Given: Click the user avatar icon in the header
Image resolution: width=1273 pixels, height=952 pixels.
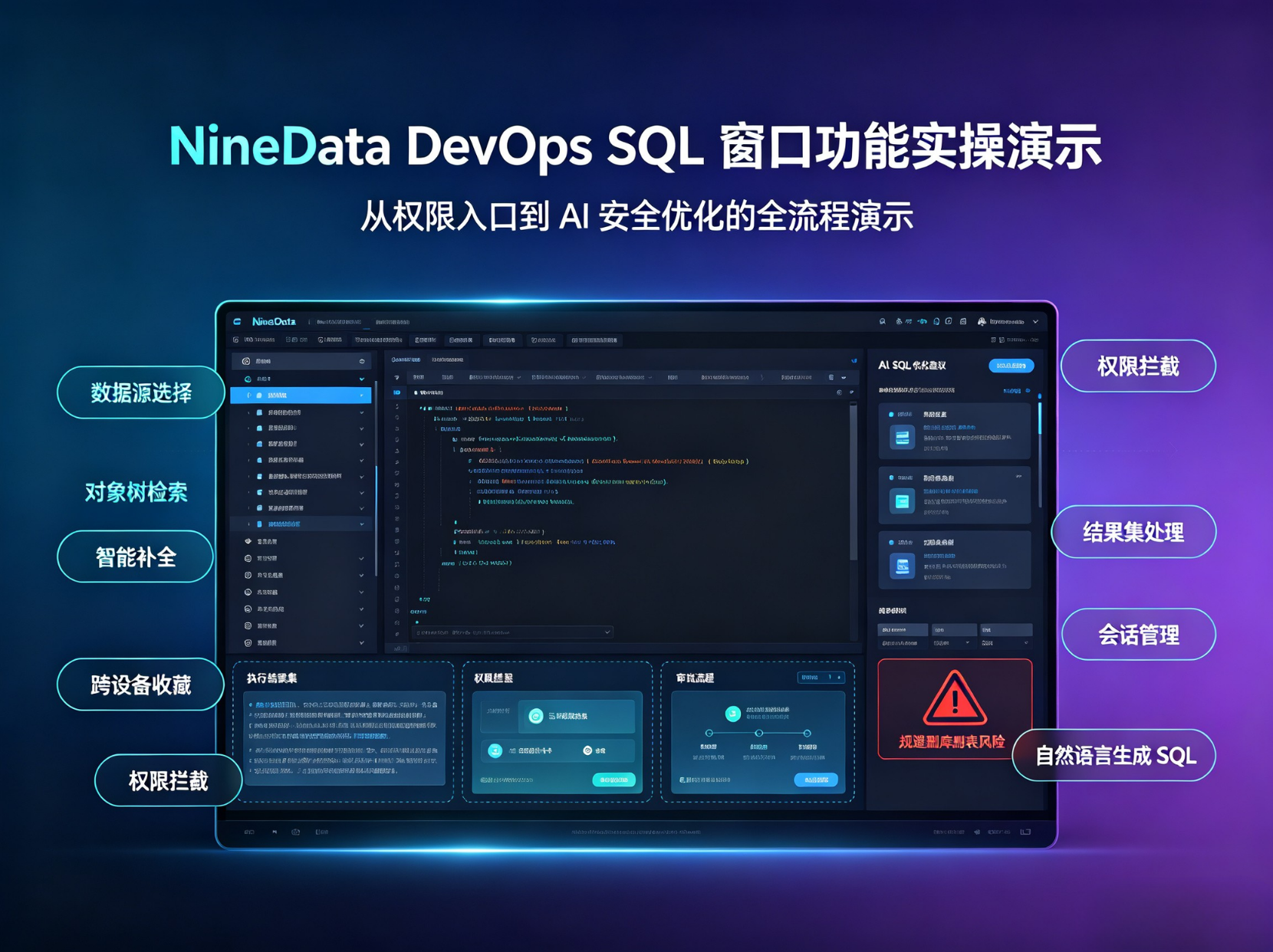Looking at the screenshot, I should [982, 321].
